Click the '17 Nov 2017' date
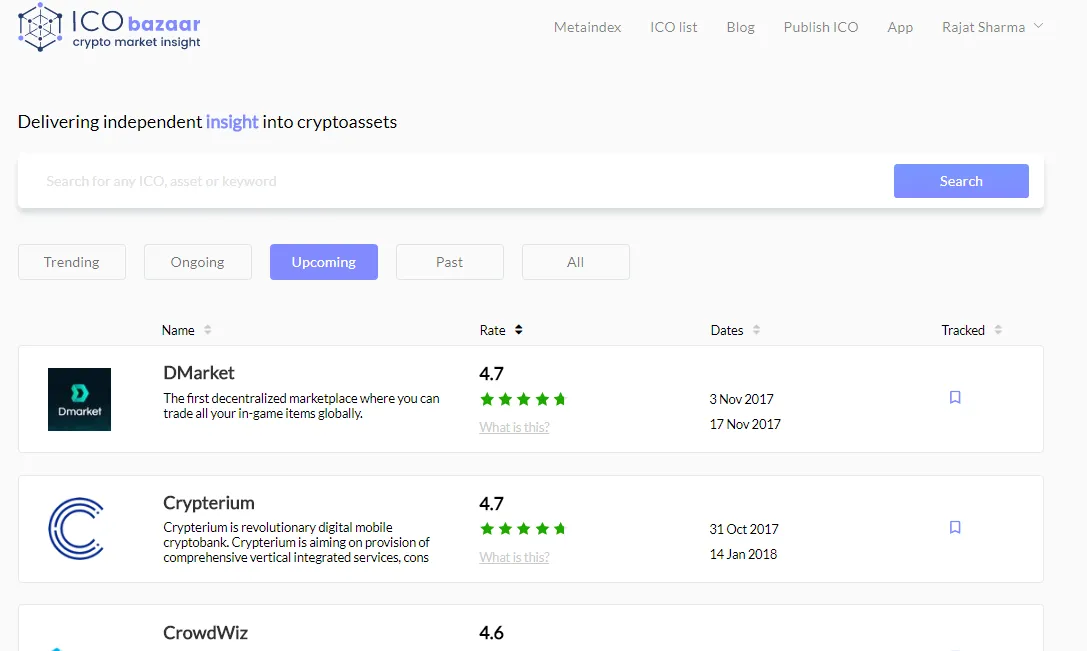 pos(745,424)
